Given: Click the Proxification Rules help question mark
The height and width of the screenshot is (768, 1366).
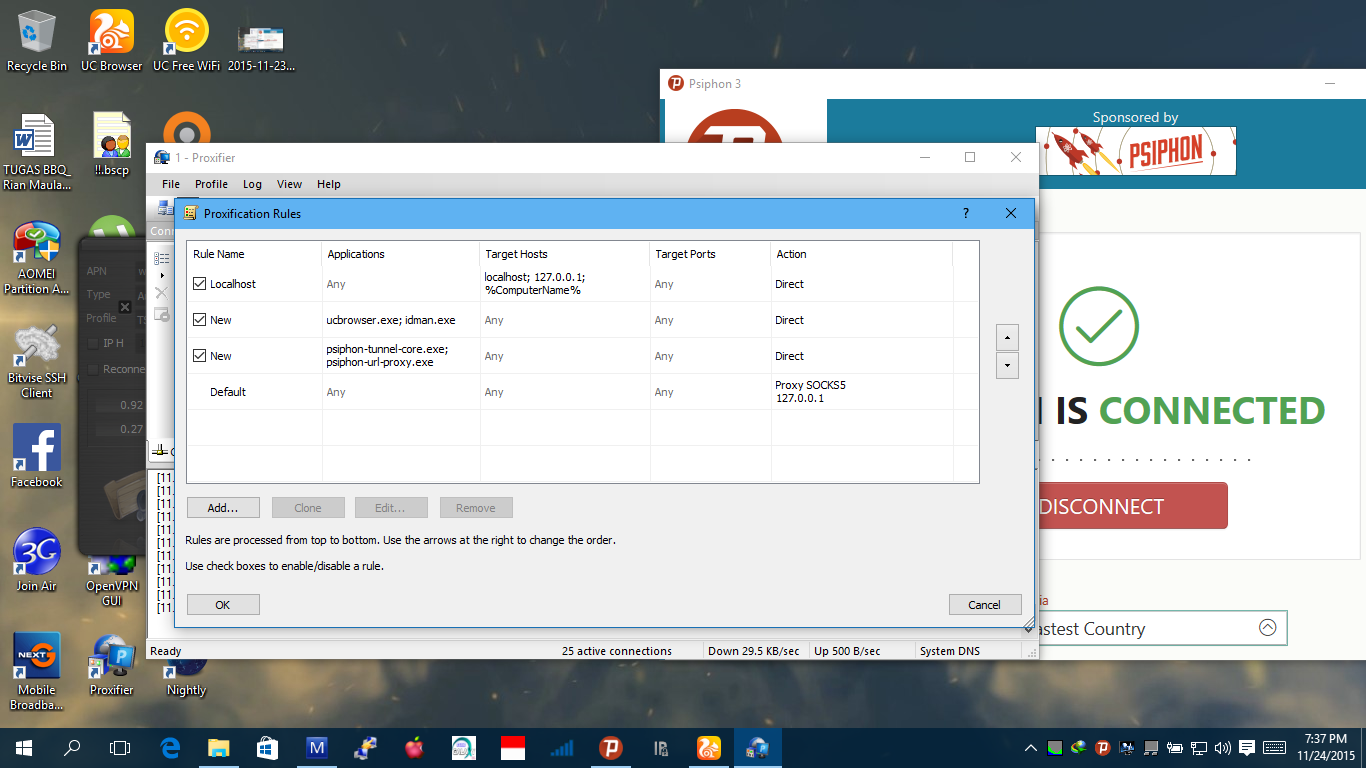Looking at the screenshot, I should pyautogui.click(x=966, y=213).
